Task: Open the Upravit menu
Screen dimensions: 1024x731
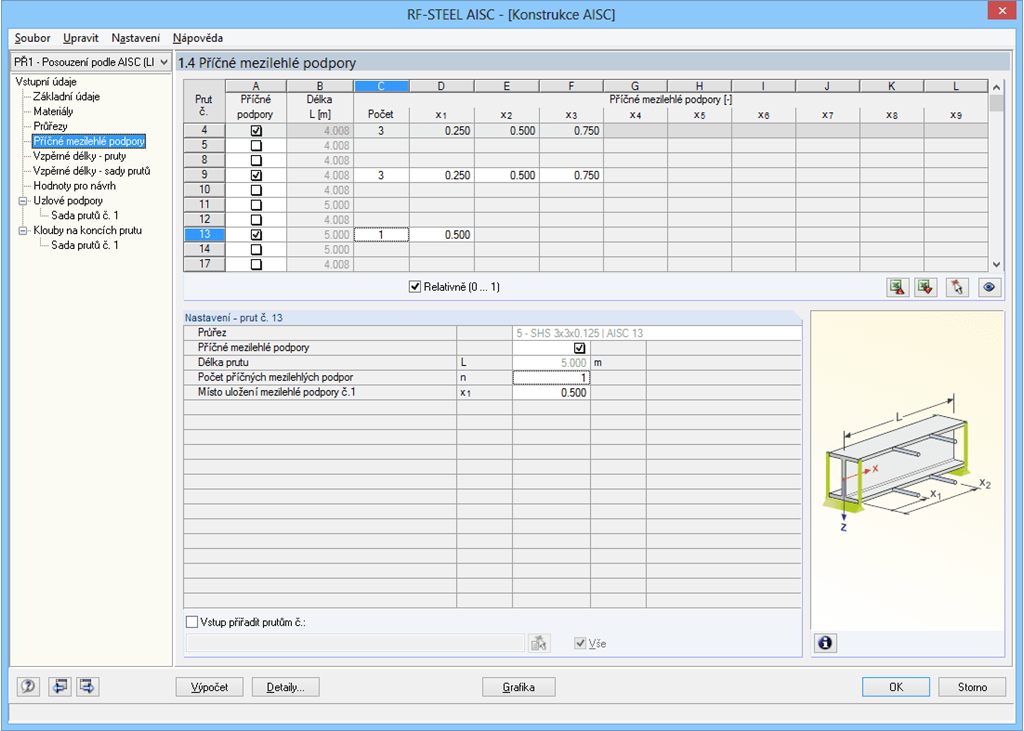Action: coord(81,38)
